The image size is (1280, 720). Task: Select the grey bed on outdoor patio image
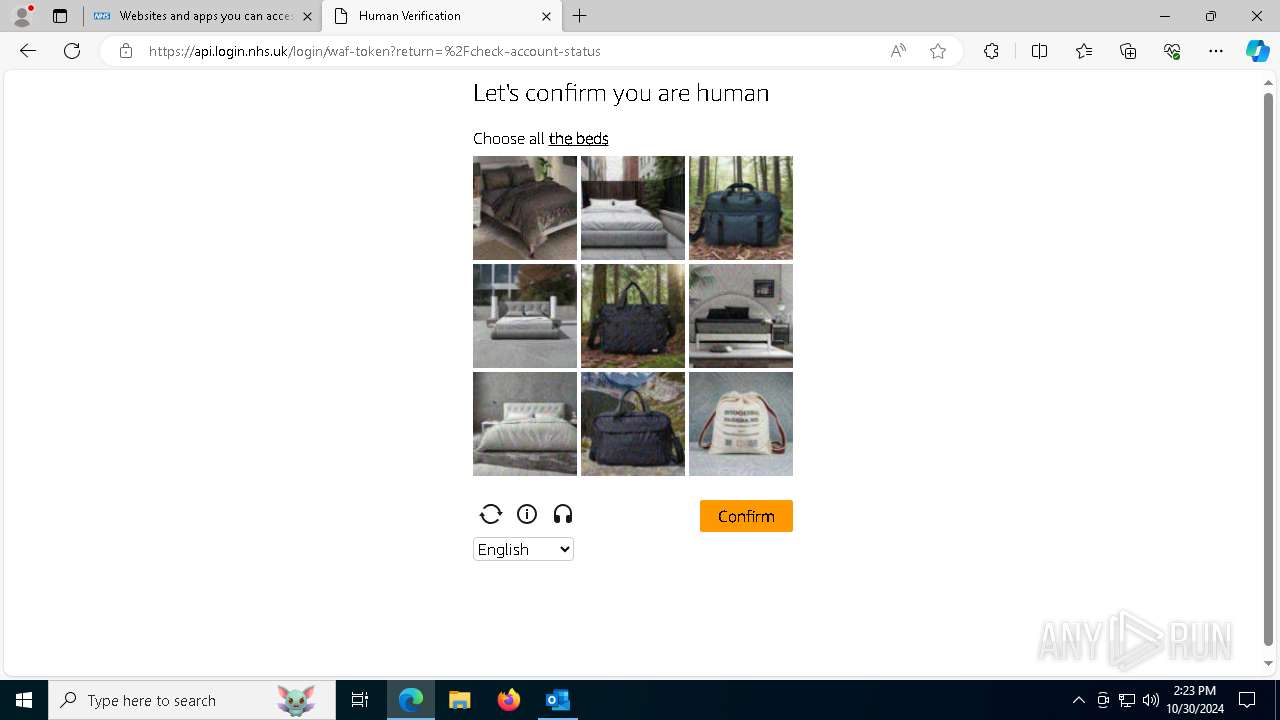525,316
